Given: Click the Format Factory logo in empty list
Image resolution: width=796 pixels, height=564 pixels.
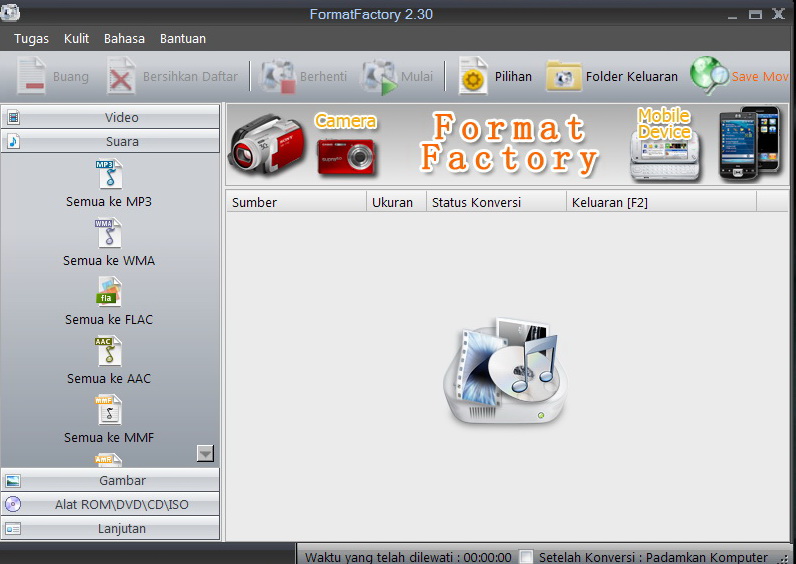Looking at the screenshot, I should 506,372.
